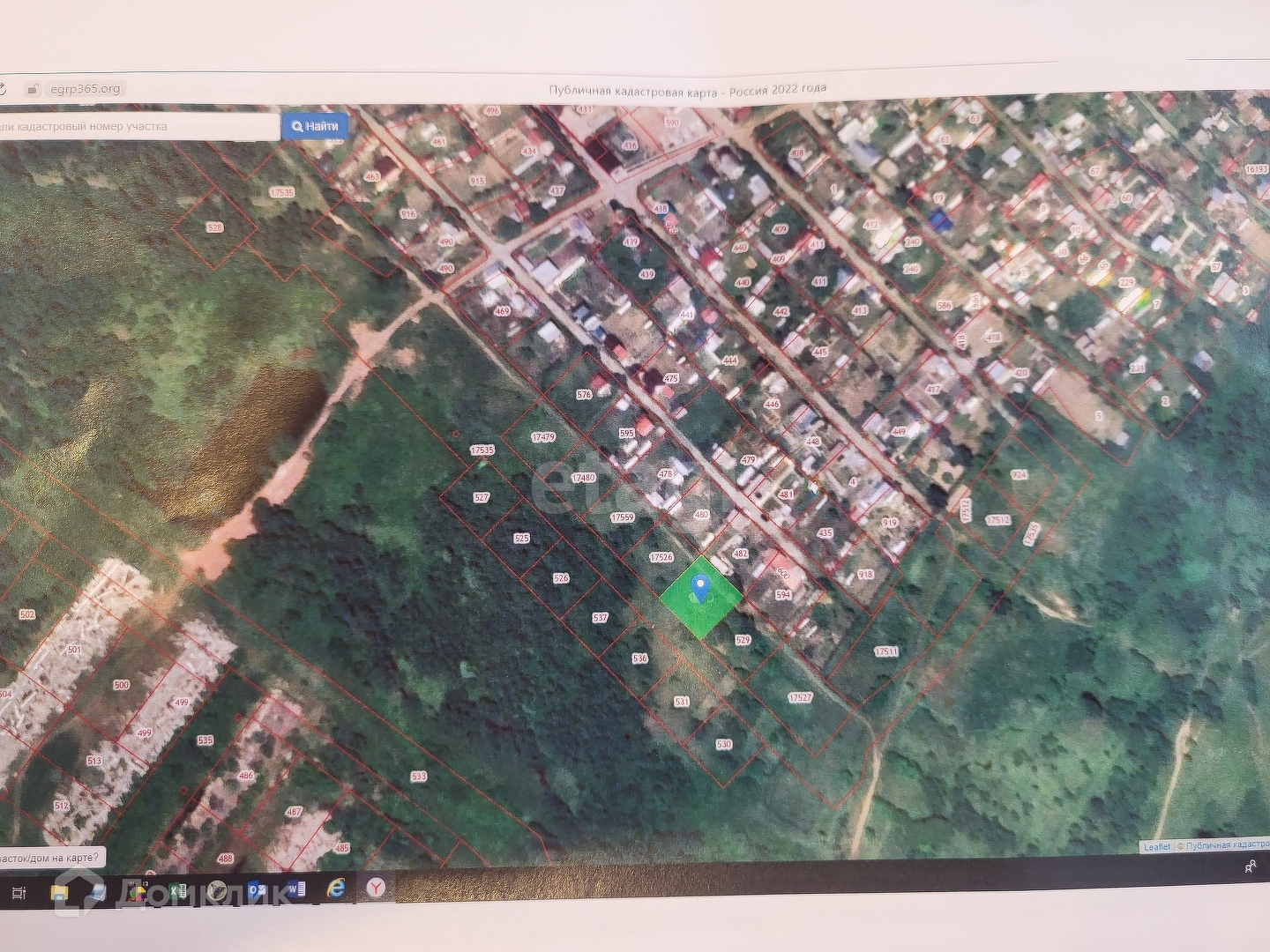The width and height of the screenshot is (1270, 952).
Task: Click the padlock icon in address bar
Action: pos(33,89)
